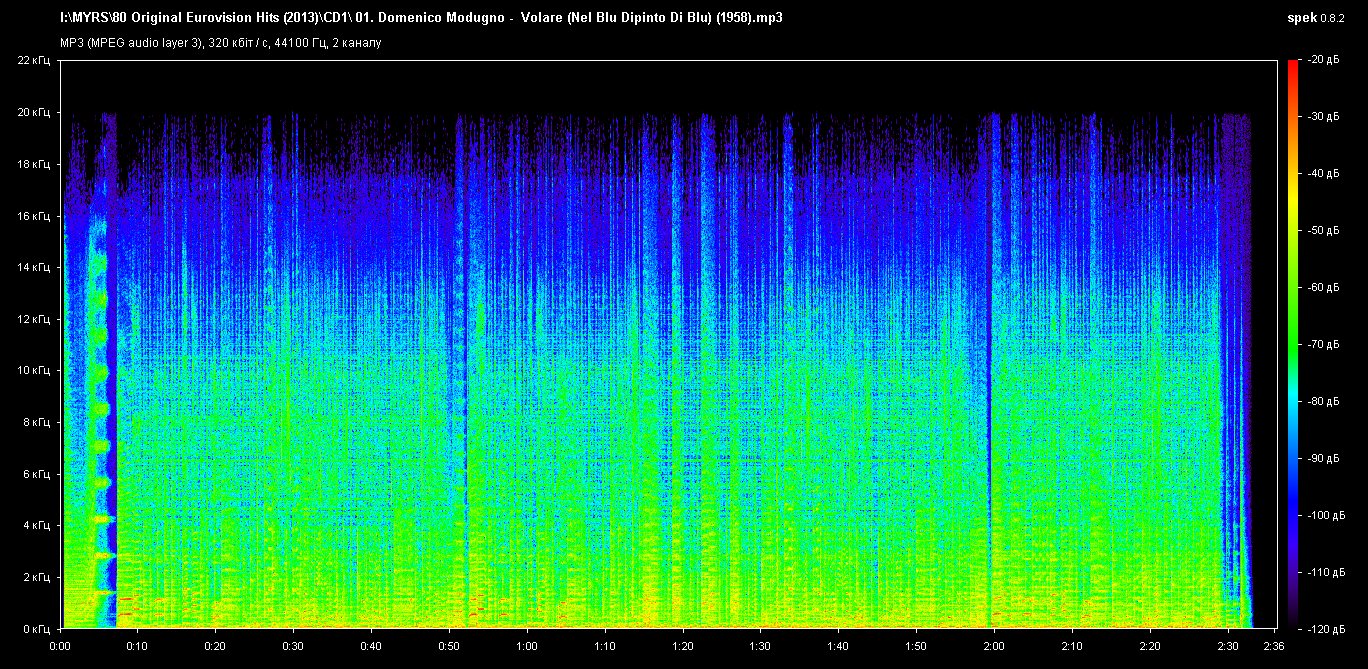Click the file path title text
This screenshot has width=1368, height=669.
tap(421, 18)
